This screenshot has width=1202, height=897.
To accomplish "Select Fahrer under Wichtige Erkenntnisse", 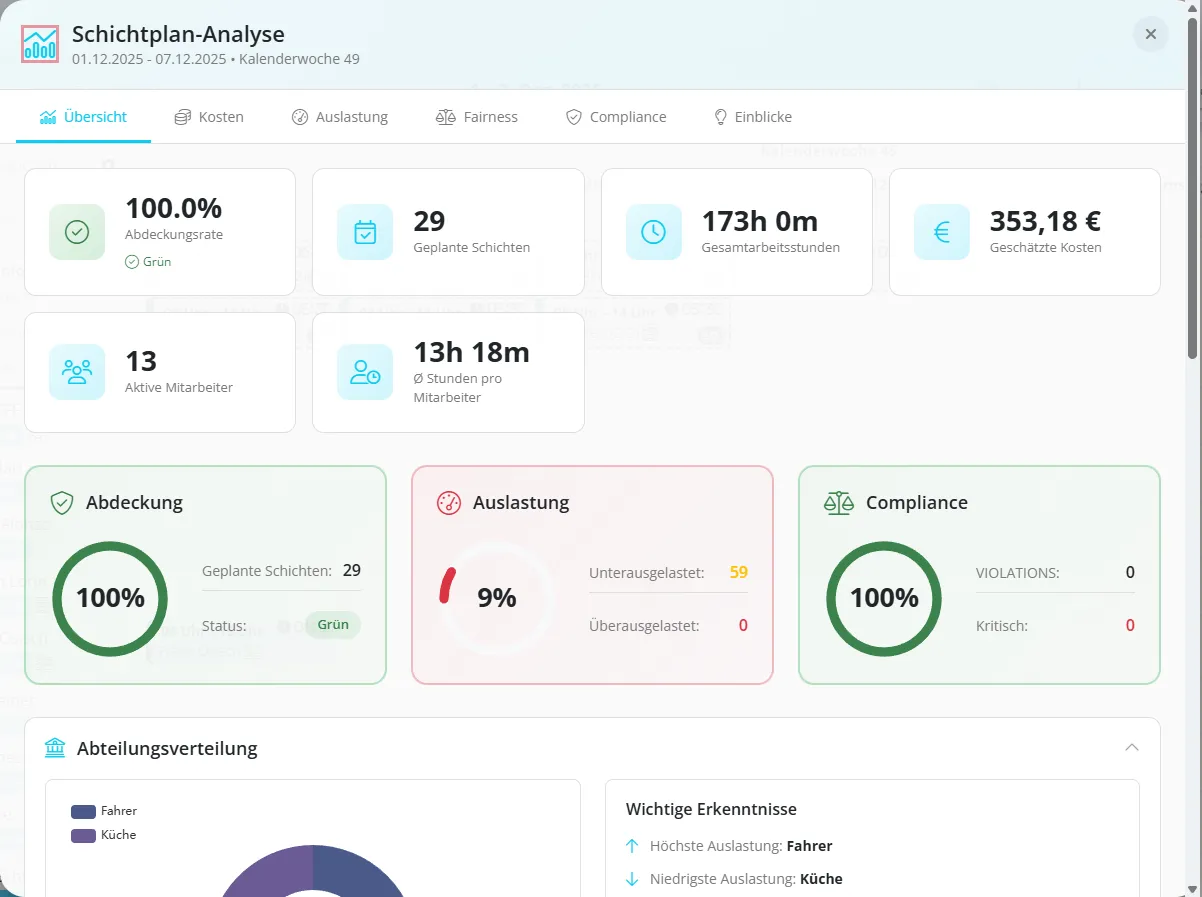I will 808,845.
